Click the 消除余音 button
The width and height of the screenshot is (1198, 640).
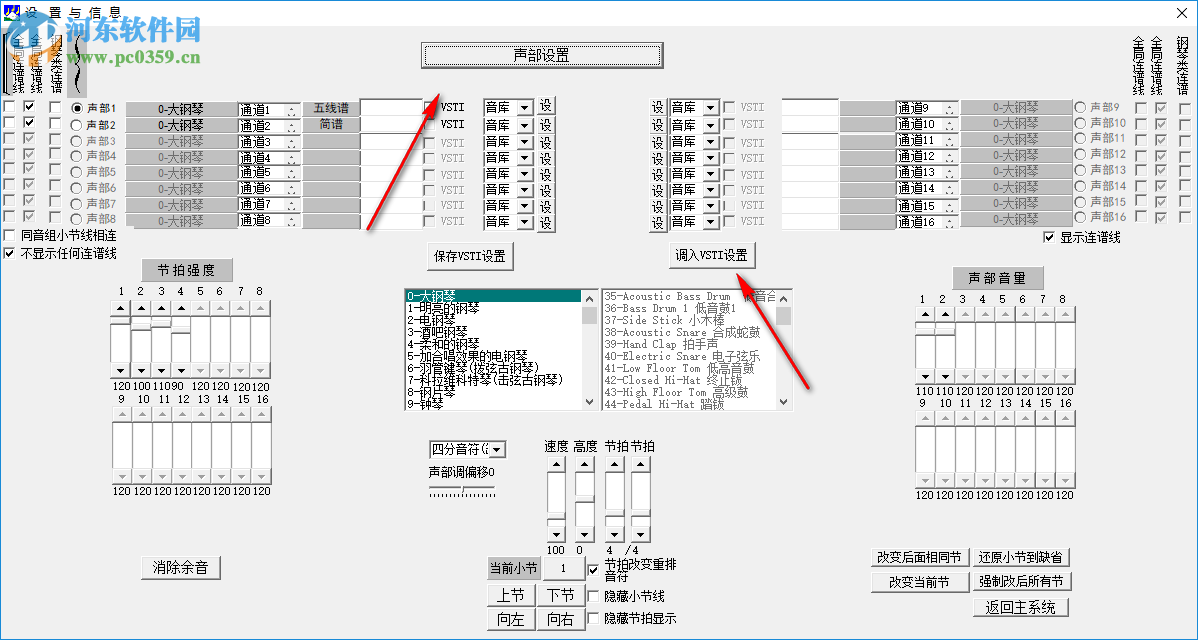[180, 567]
